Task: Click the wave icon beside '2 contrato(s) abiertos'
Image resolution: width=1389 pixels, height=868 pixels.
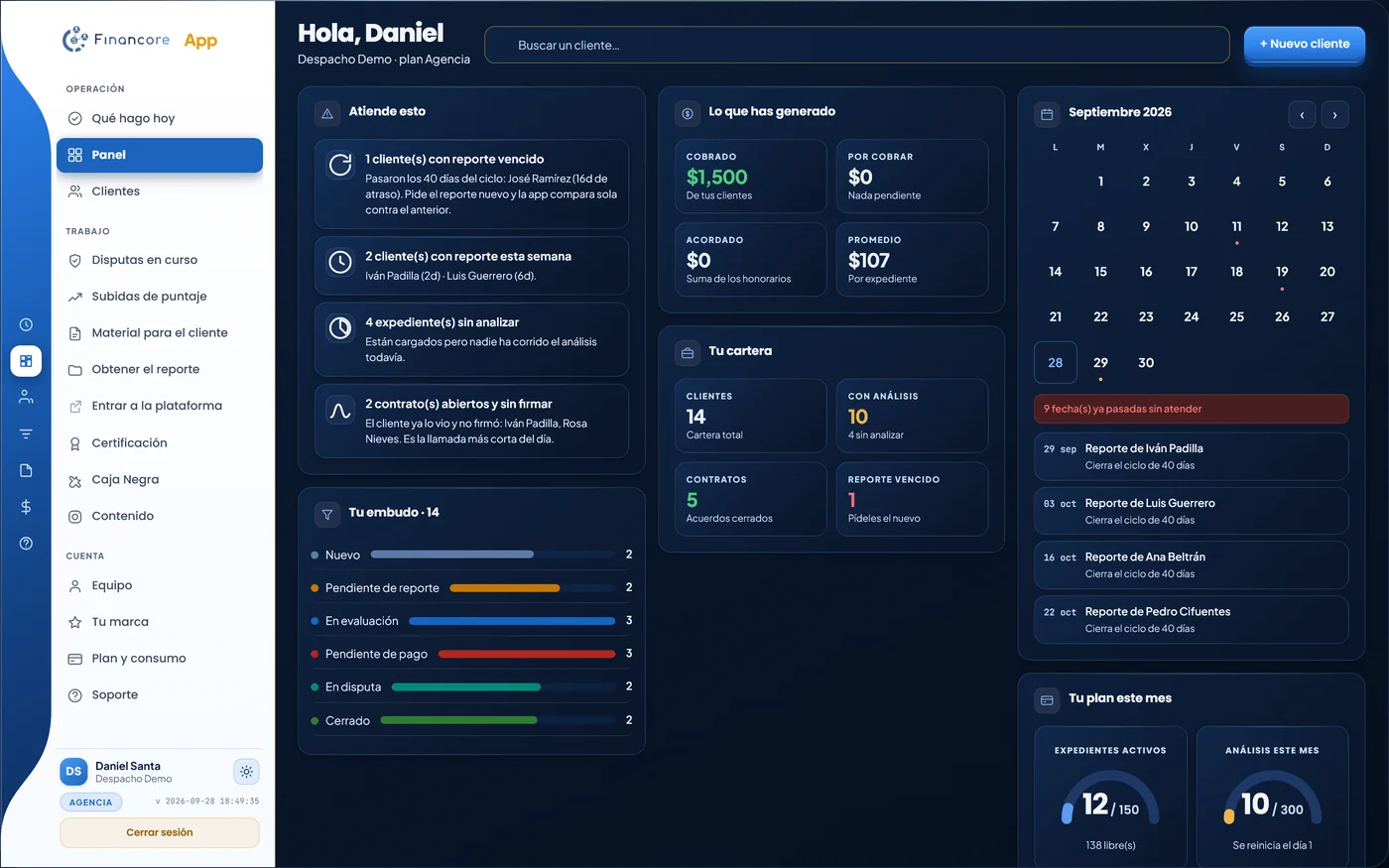Action: click(x=340, y=410)
